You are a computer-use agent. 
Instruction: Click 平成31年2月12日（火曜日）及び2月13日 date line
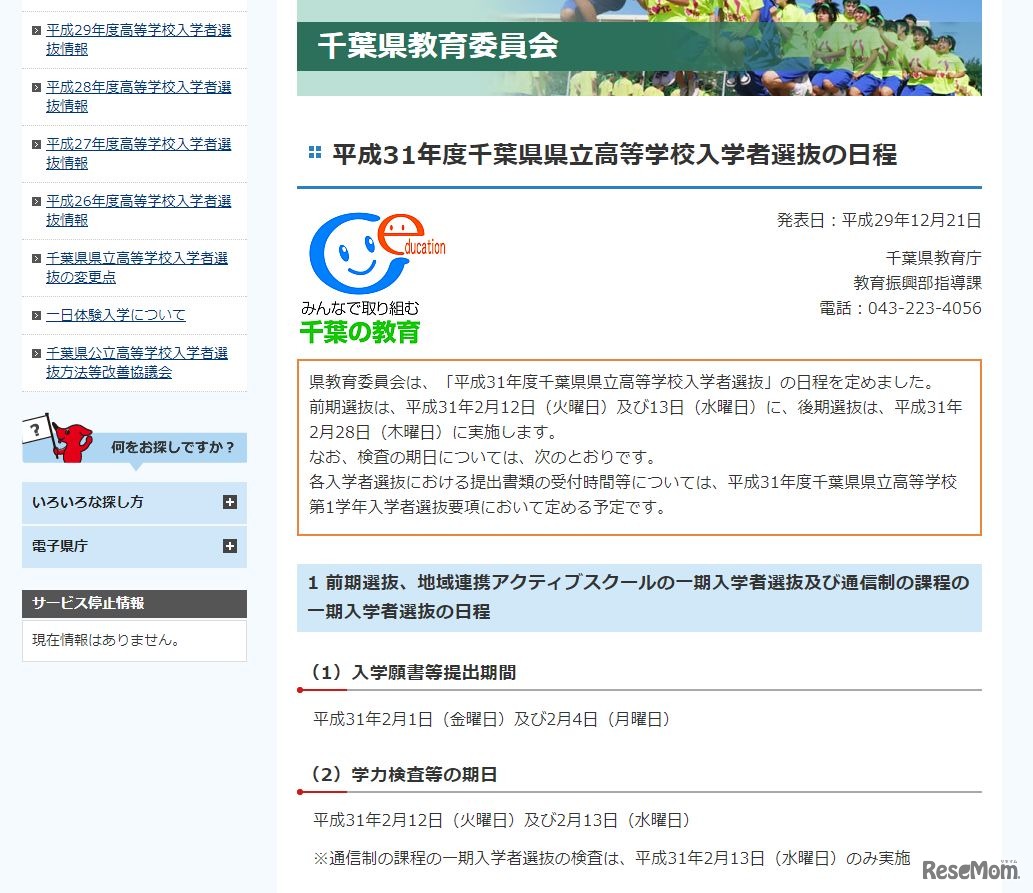(502, 821)
